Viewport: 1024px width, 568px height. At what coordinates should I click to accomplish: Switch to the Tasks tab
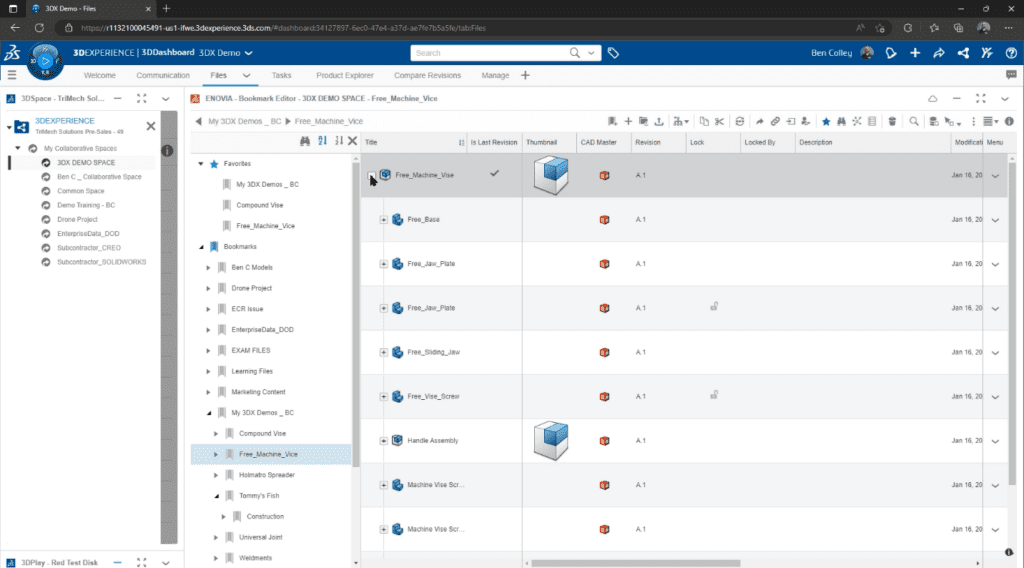pyautogui.click(x=281, y=75)
